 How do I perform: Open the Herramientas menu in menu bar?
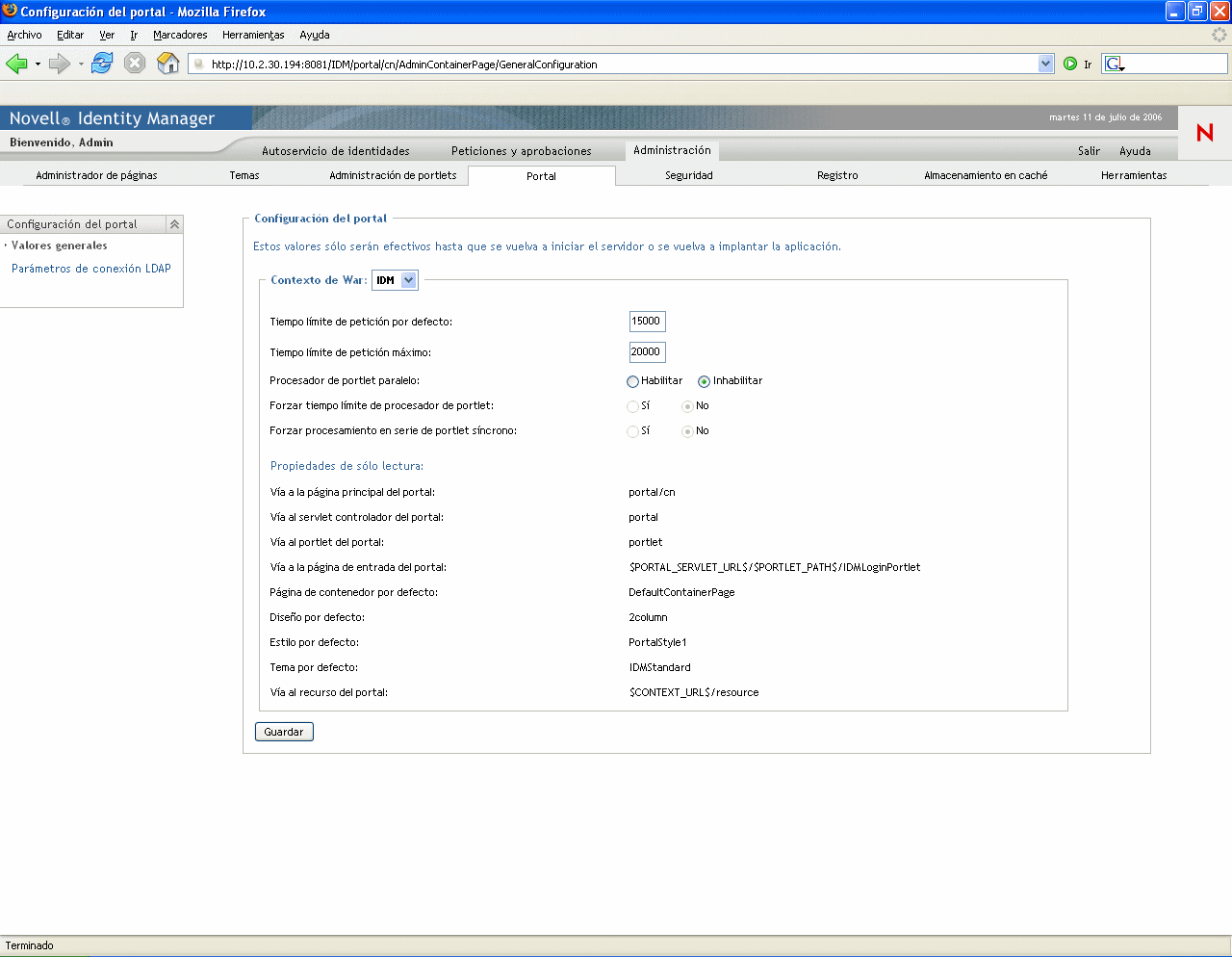[253, 35]
